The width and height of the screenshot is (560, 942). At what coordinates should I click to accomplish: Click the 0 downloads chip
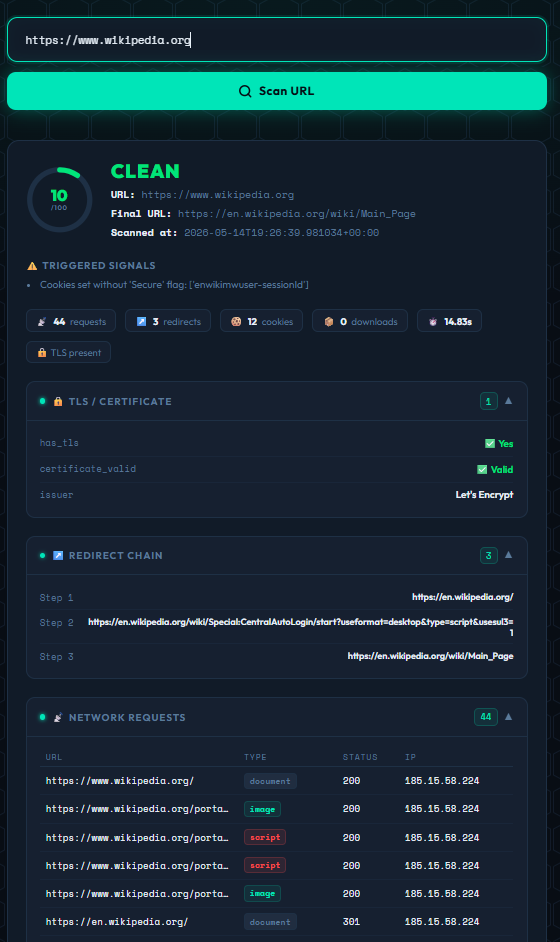[x=360, y=321]
